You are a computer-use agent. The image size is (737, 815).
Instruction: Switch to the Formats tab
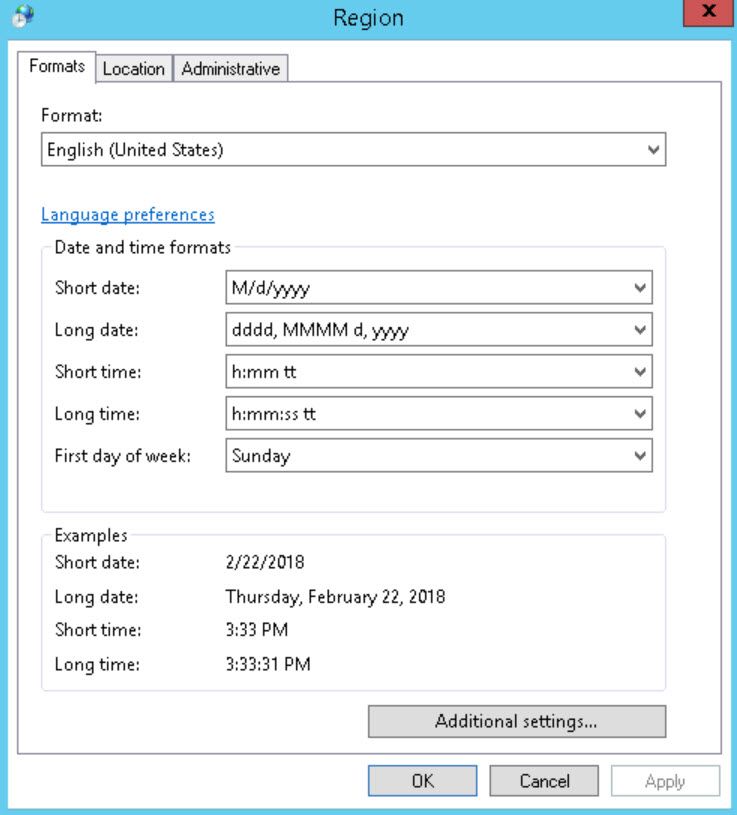57,67
